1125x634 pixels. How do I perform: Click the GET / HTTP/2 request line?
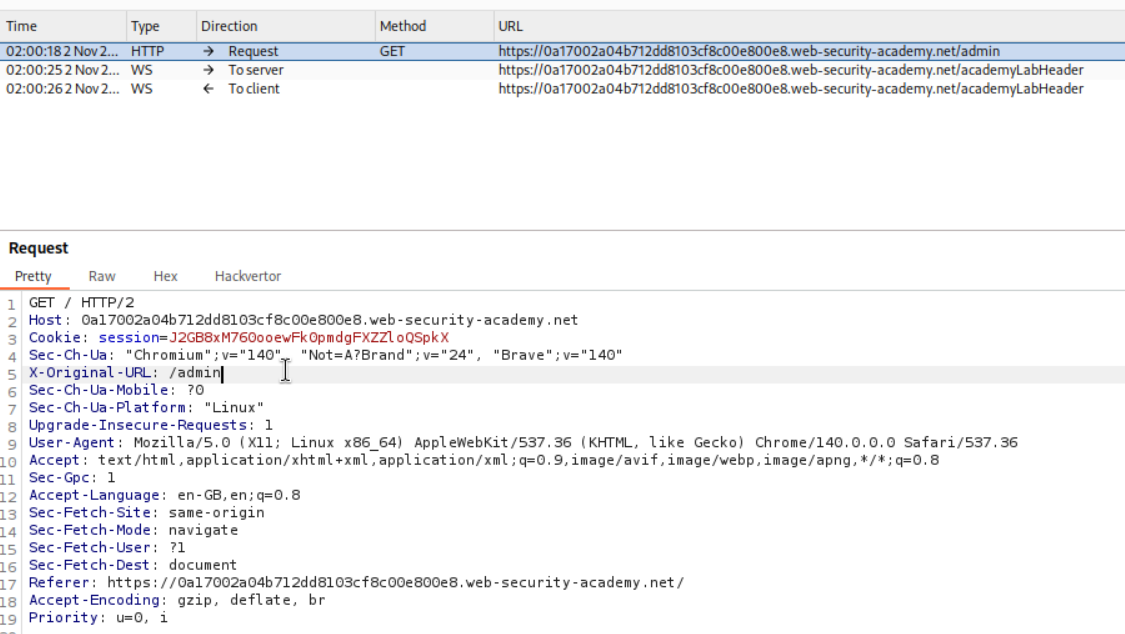click(x=78, y=303)
